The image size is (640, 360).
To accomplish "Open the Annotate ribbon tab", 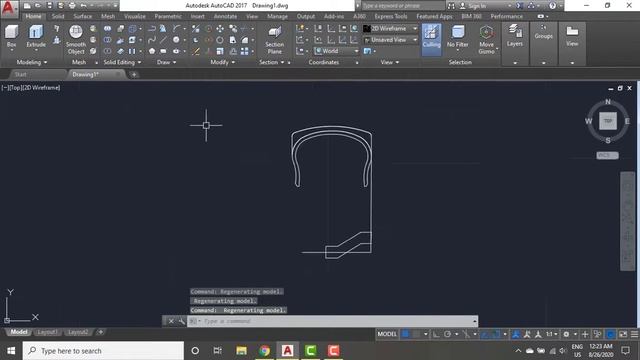I will pos(225,16).
